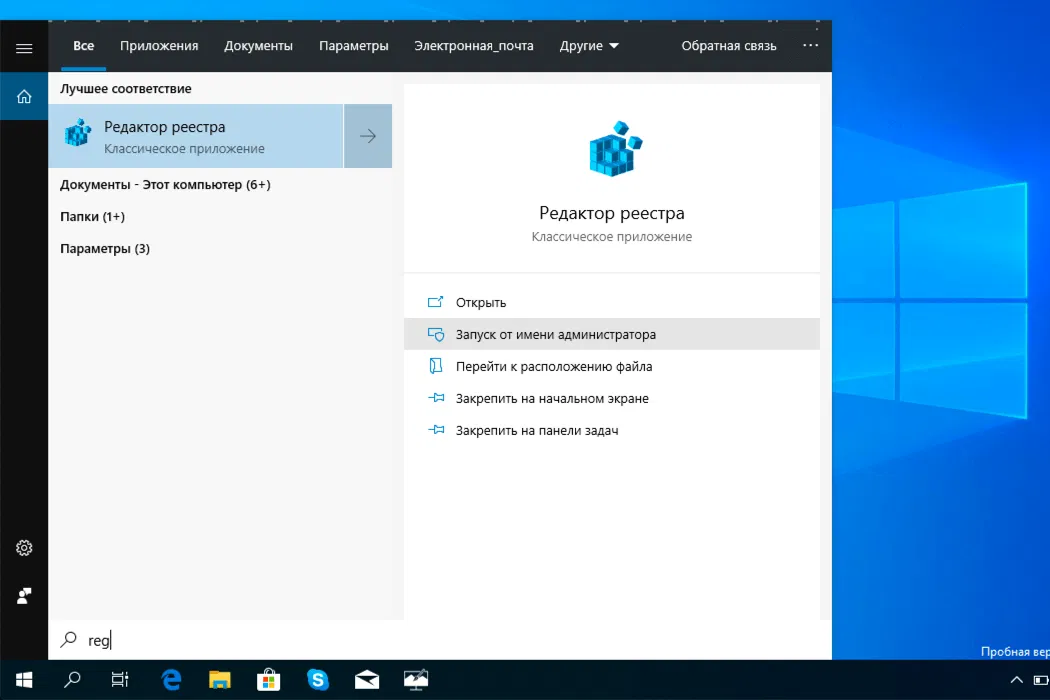Click Закрепить на панели задач
Image resolution: width=1050 pixels, height=700 pixels.
click(x=612, y=431)
